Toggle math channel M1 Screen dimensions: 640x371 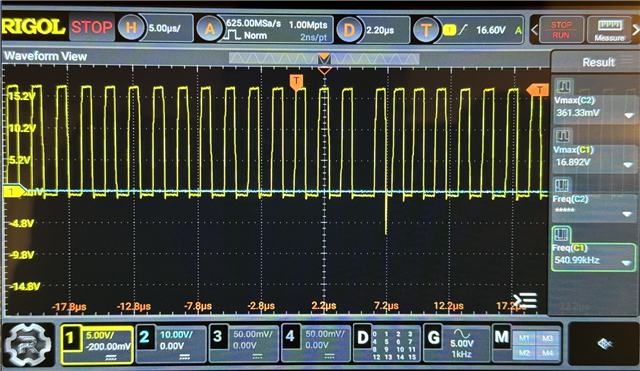pos(524,338)
